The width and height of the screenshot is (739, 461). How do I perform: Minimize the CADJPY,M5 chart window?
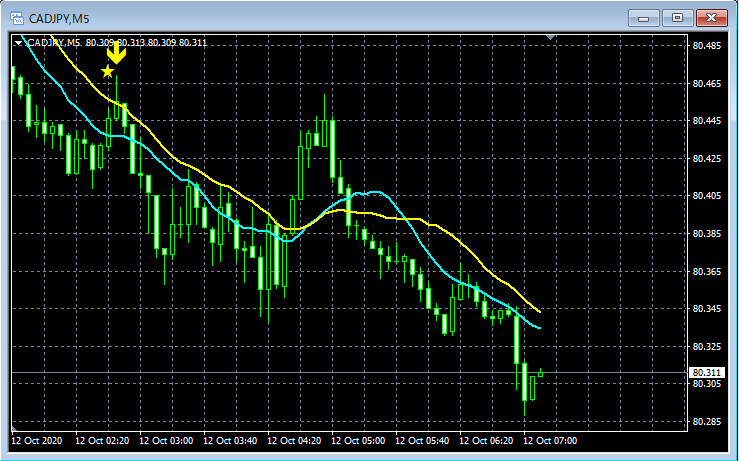(x=644, y=18)
